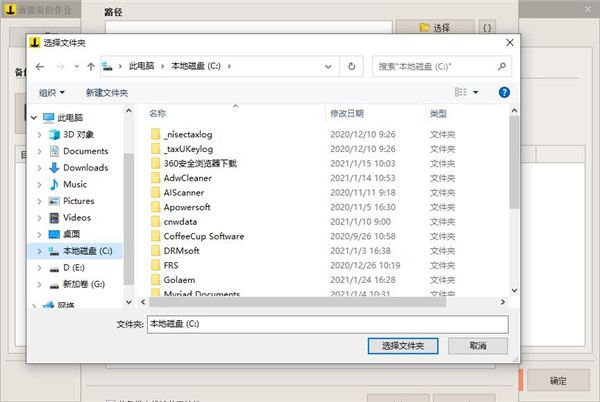
Task: Click 本地磁盘 (C:) in address breadcrumb
Action: (x=196, y=66)
